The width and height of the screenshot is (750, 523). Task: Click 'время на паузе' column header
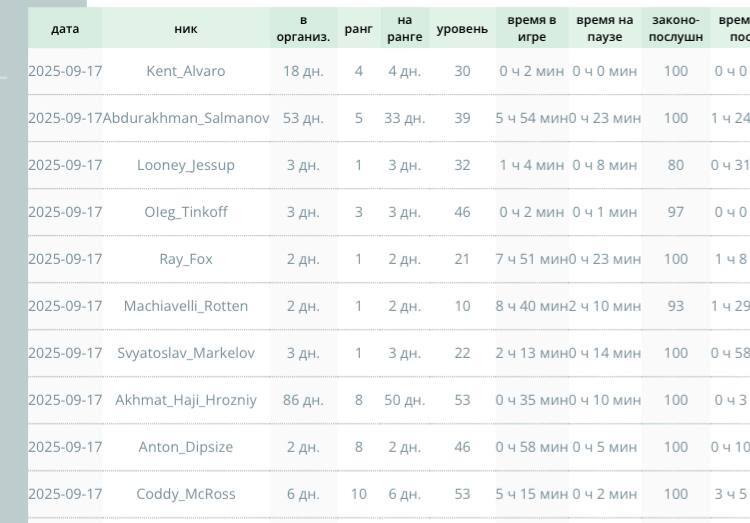(x=604, y=29)
